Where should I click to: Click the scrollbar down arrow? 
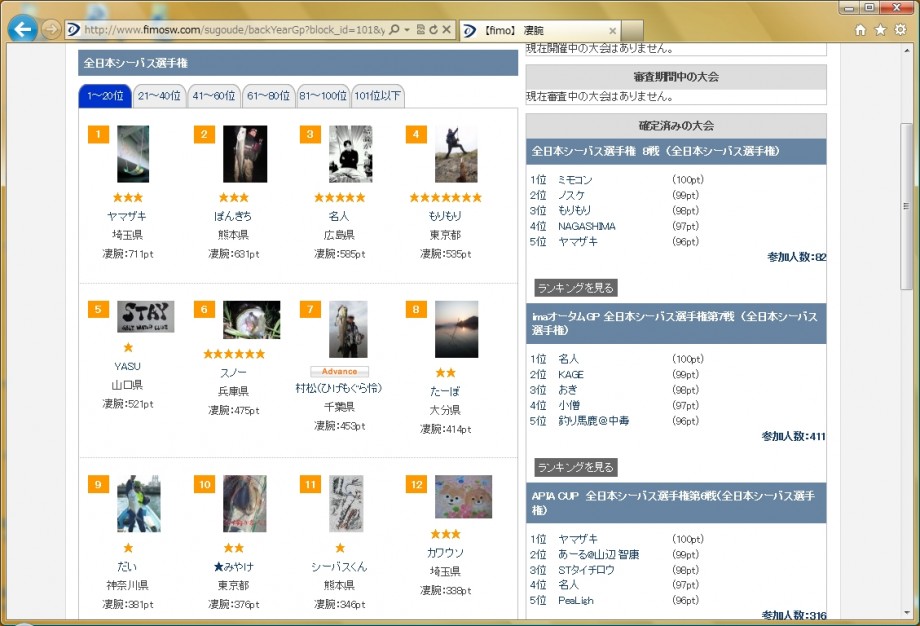tap(907, 613)
